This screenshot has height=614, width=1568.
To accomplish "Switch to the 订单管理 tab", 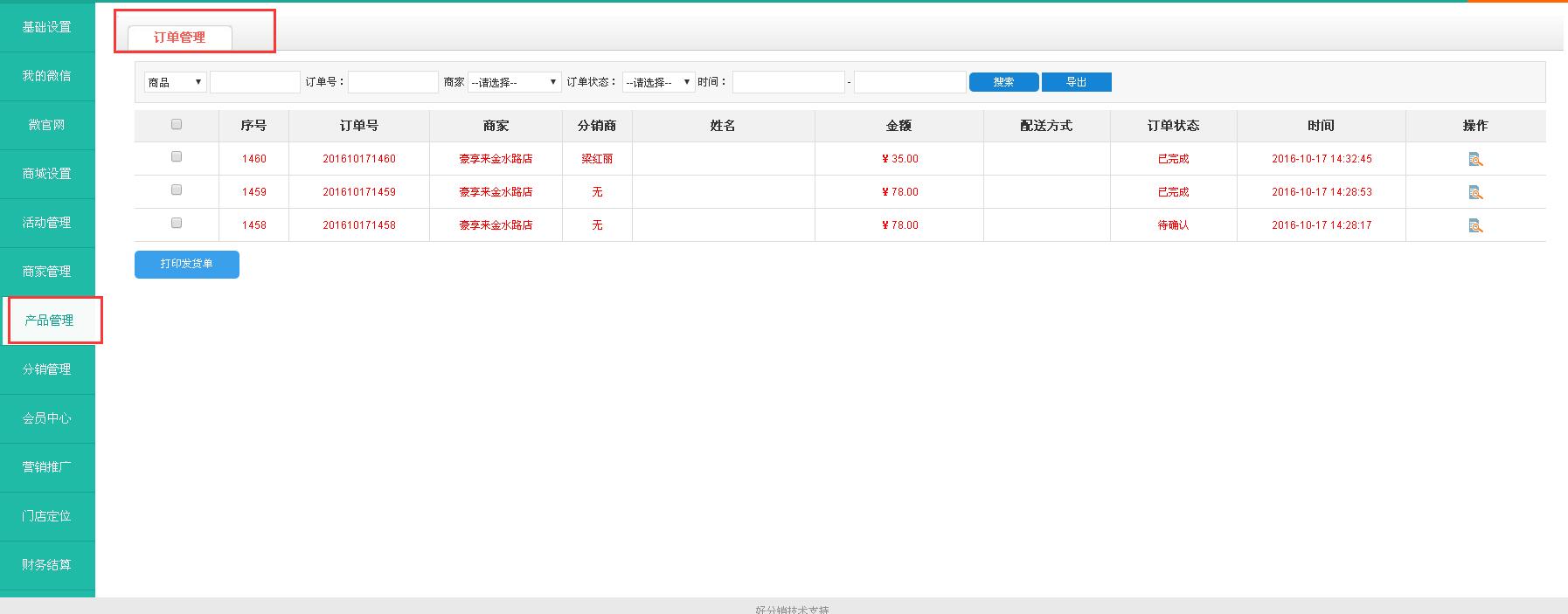I will (x=179, y=38).
